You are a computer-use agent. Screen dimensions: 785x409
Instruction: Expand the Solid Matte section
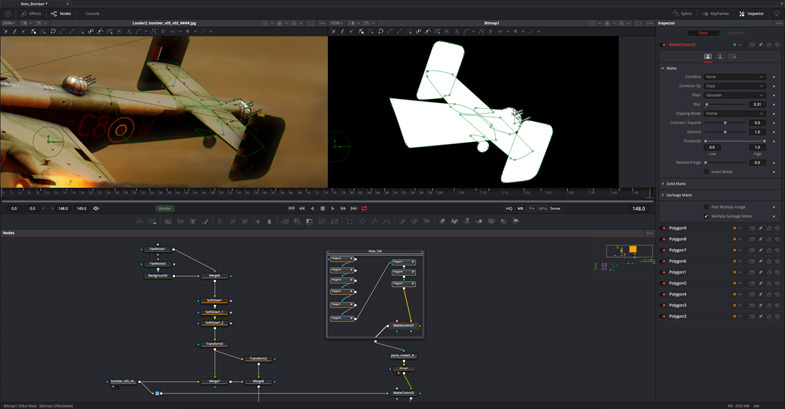[x=676, y=184]
